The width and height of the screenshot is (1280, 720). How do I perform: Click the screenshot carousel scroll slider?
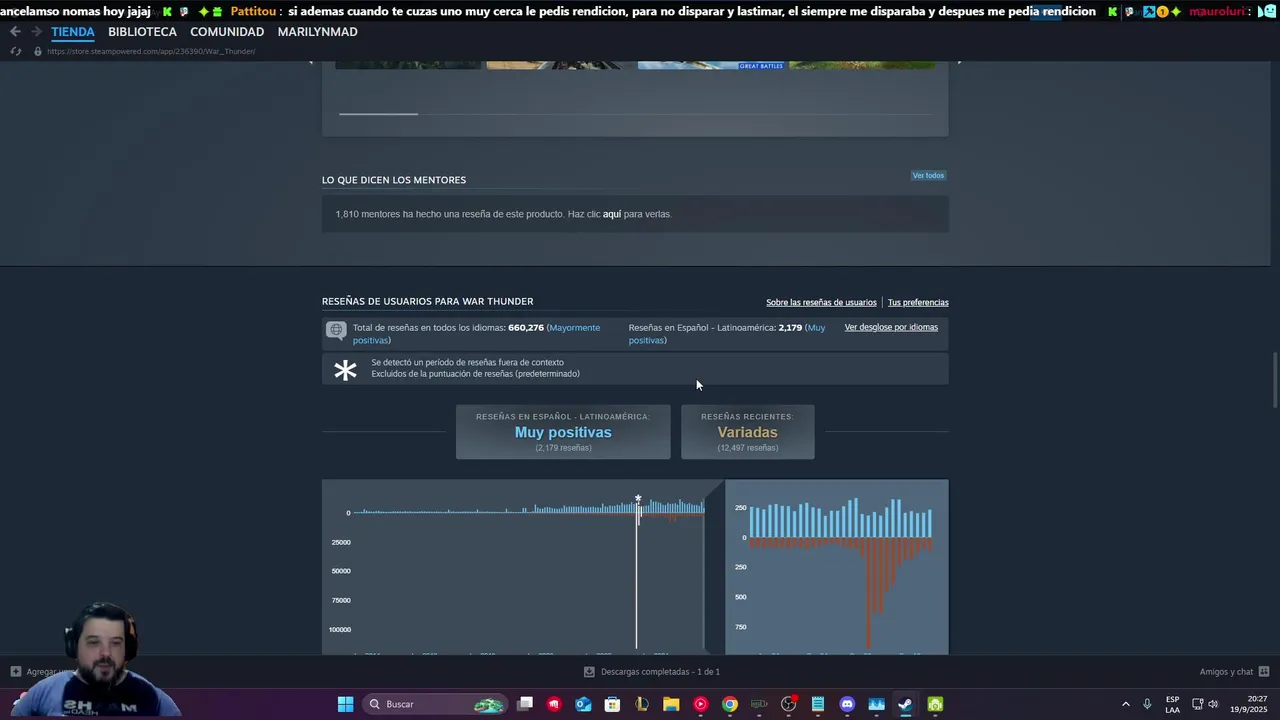pos(378,114)
